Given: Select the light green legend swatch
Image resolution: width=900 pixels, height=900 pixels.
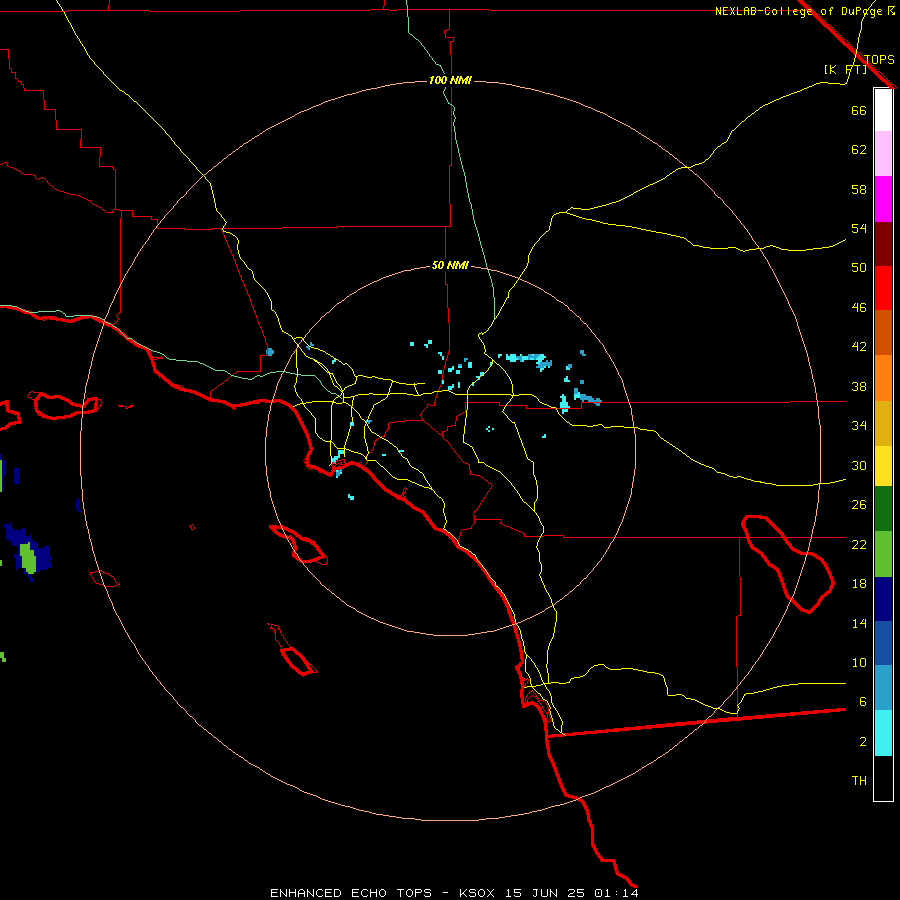Looking at the screenshot, I should click(x=883, y=554).
